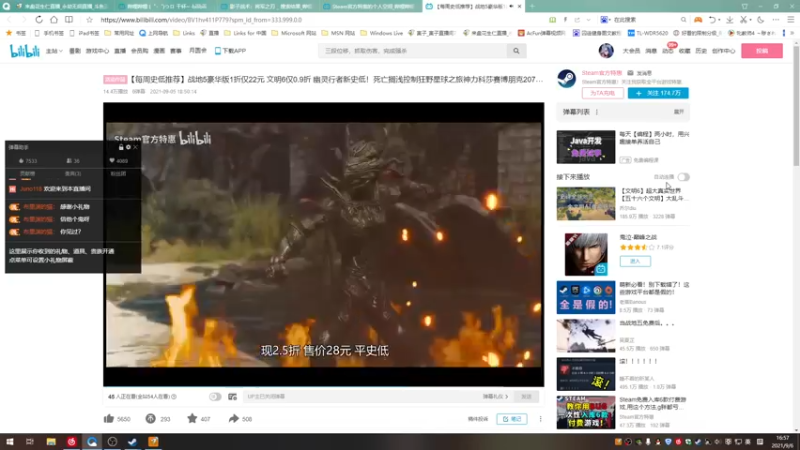Open 文明6 recommended video thumbnail
This screenshot has height=450, width=800.
(586, 204)
